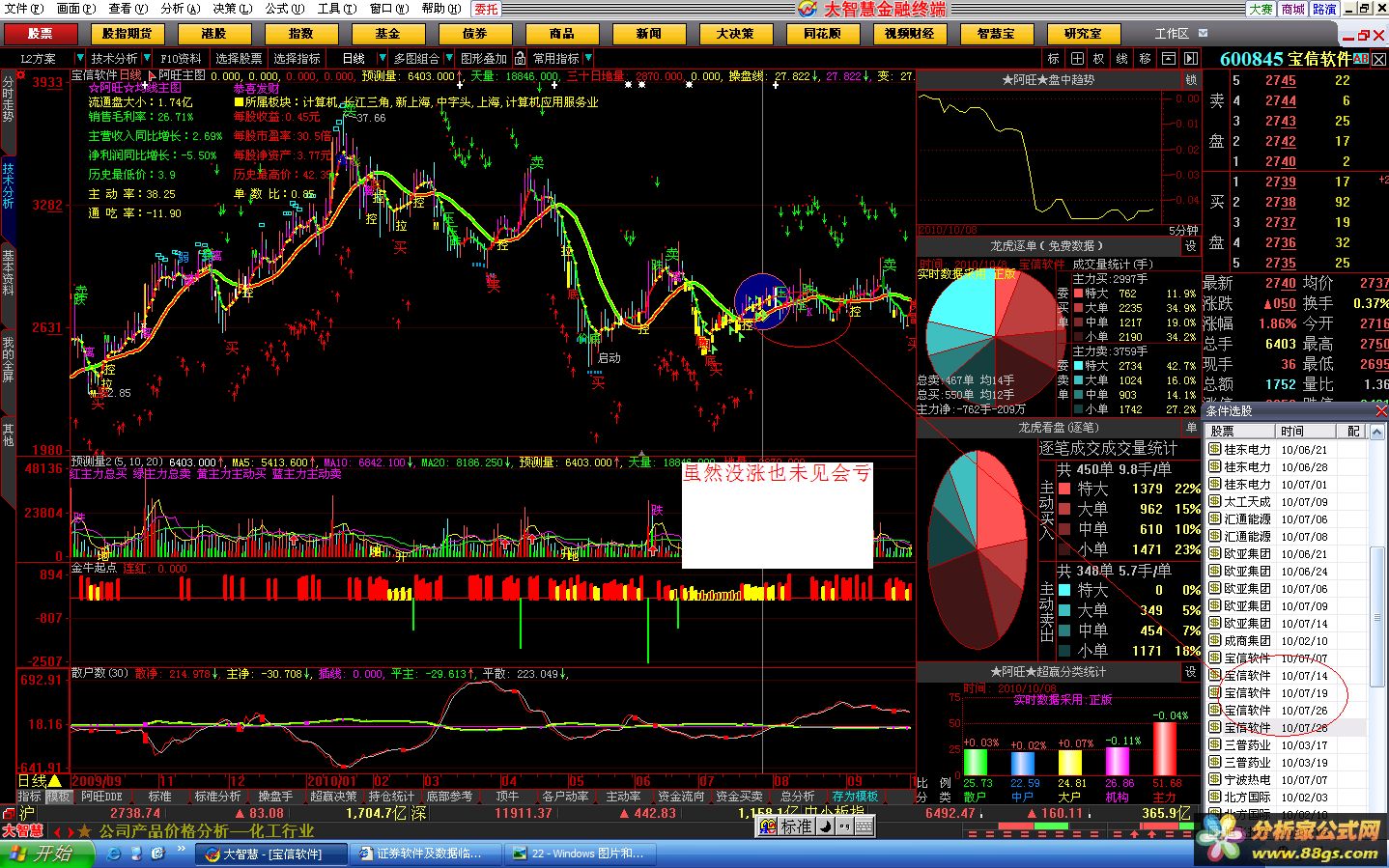Select the 操盘手 indicator tab
This screenshot has width=1389, height=868.
[x=275, y=797]
